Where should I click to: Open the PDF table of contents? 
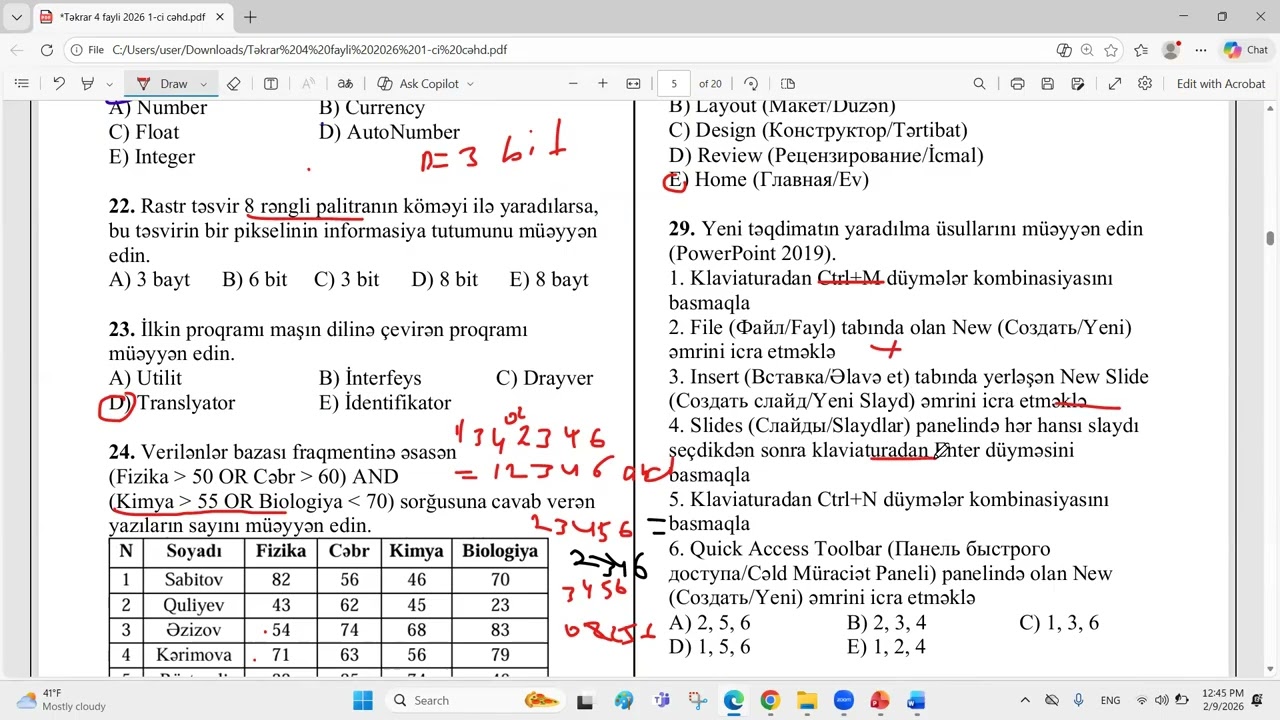22,84
